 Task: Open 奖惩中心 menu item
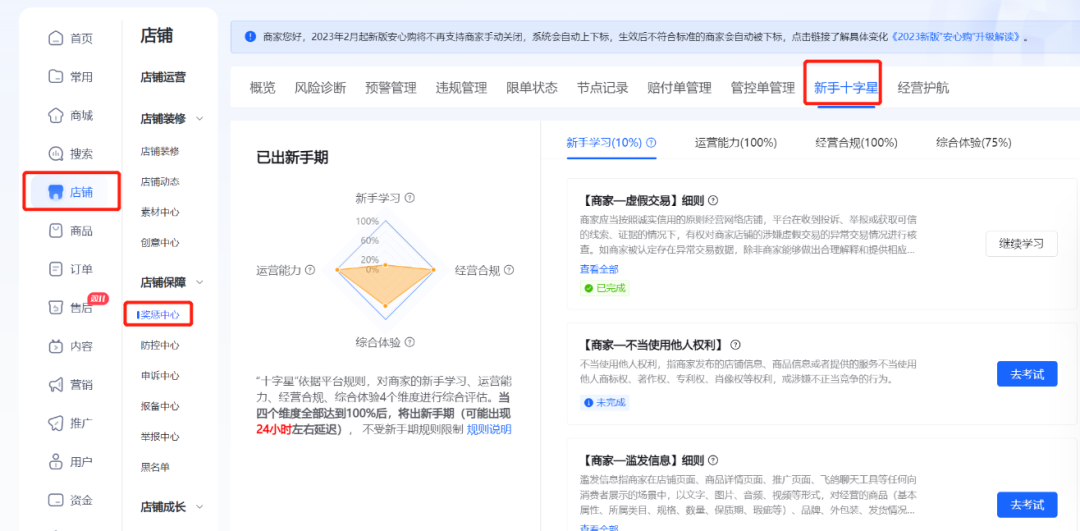click(x=160, y=314)
